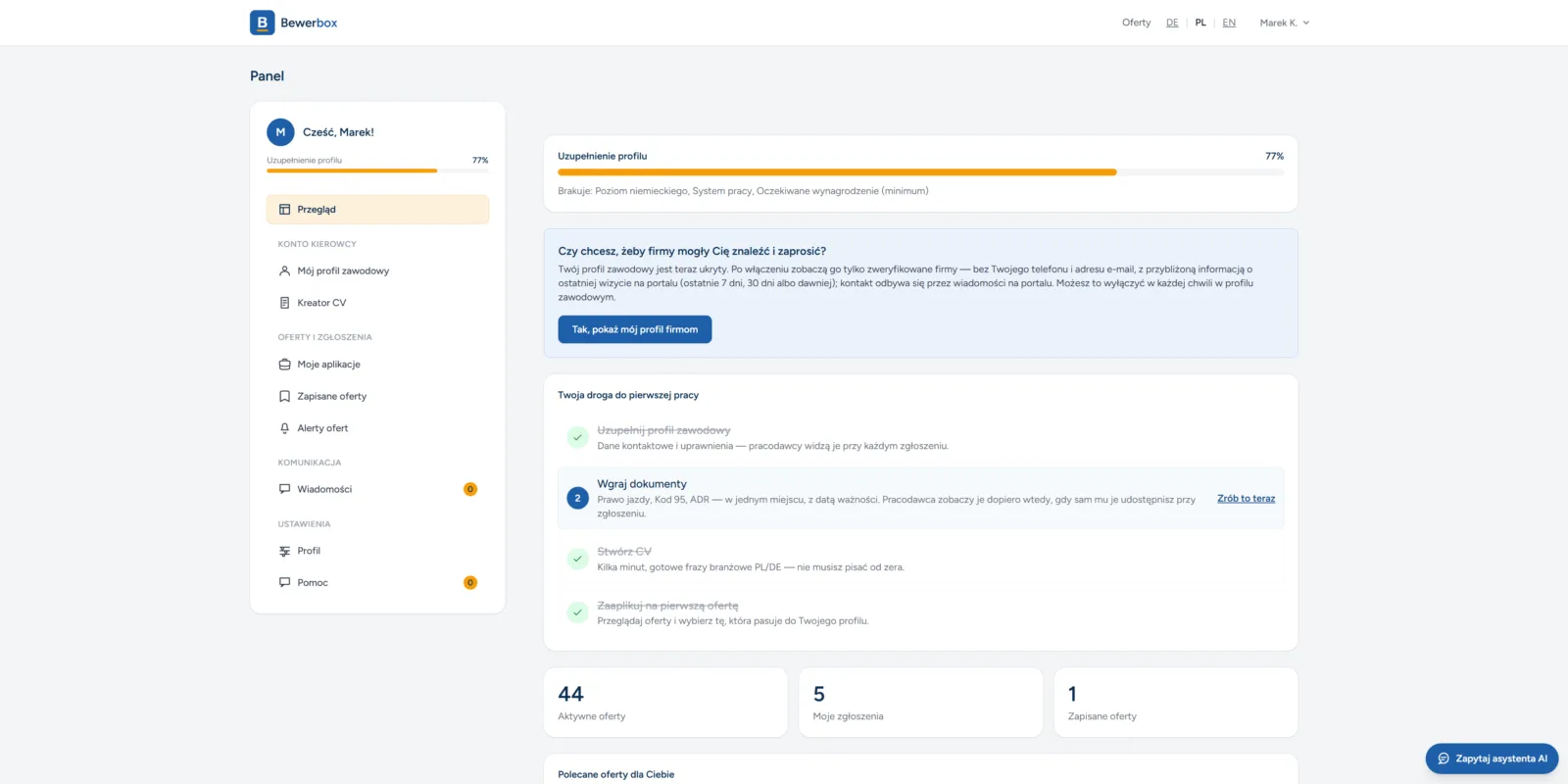Viewport: 1568px width, 784px height.
Task: Click the Zapisane oferty bookmark icon
Action: [284, 396]
